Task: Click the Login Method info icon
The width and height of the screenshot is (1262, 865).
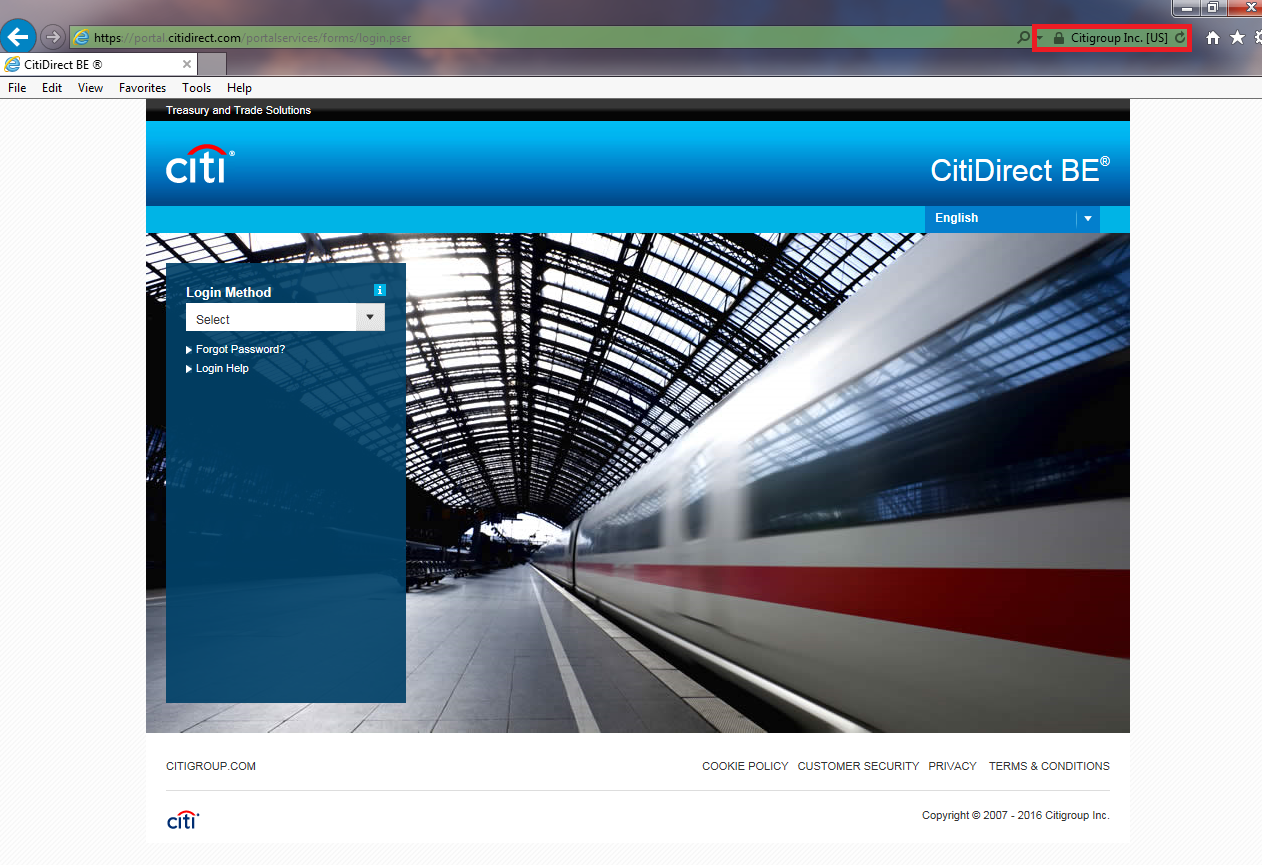Action: tap(379, 290)
